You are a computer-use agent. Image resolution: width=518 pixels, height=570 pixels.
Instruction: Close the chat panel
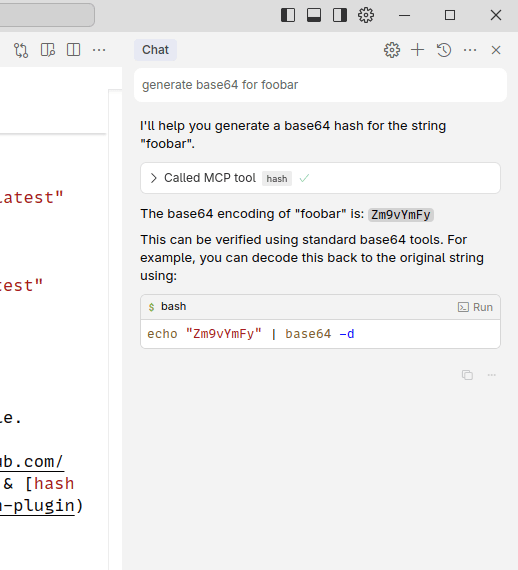[x=496, y=50]
